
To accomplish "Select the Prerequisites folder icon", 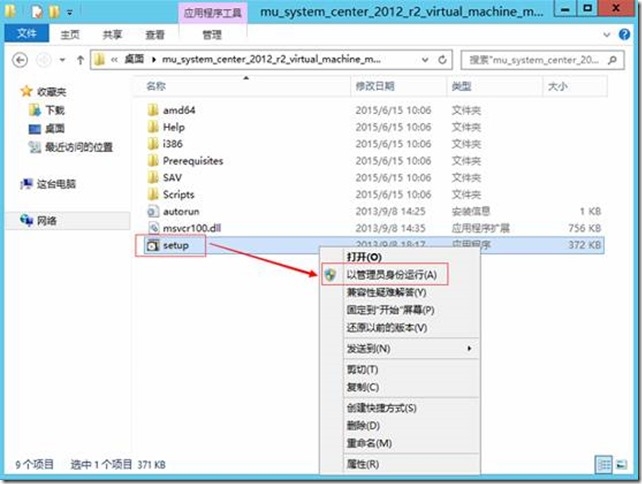I will coord(152,161).
